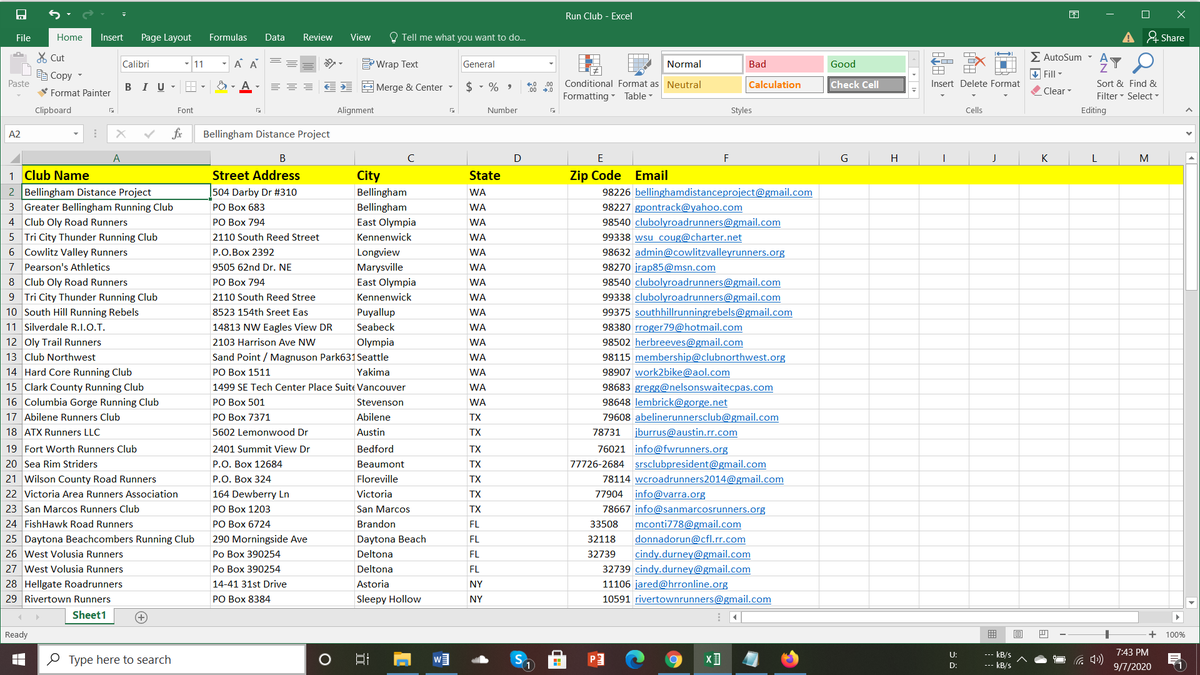
Task: Select the Sheet1 sheet tab
Action: point(89,615)
